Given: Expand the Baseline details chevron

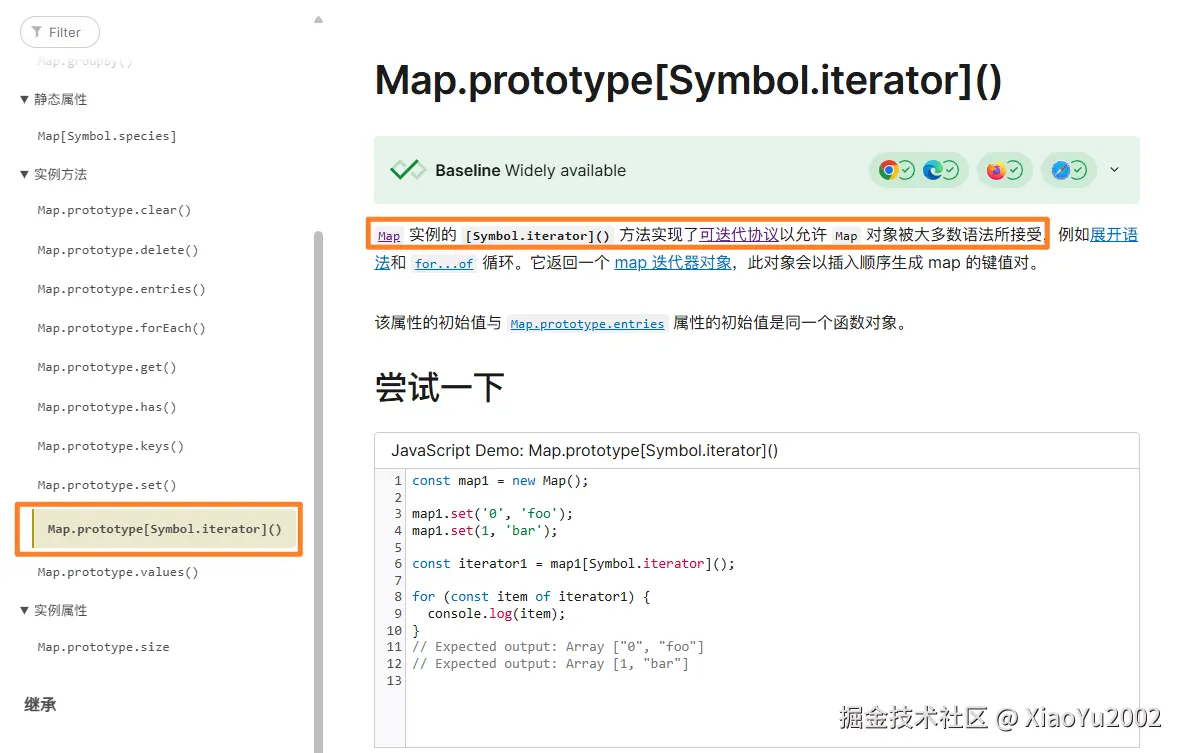Looking at the screenshot, I should (1114, 170).
